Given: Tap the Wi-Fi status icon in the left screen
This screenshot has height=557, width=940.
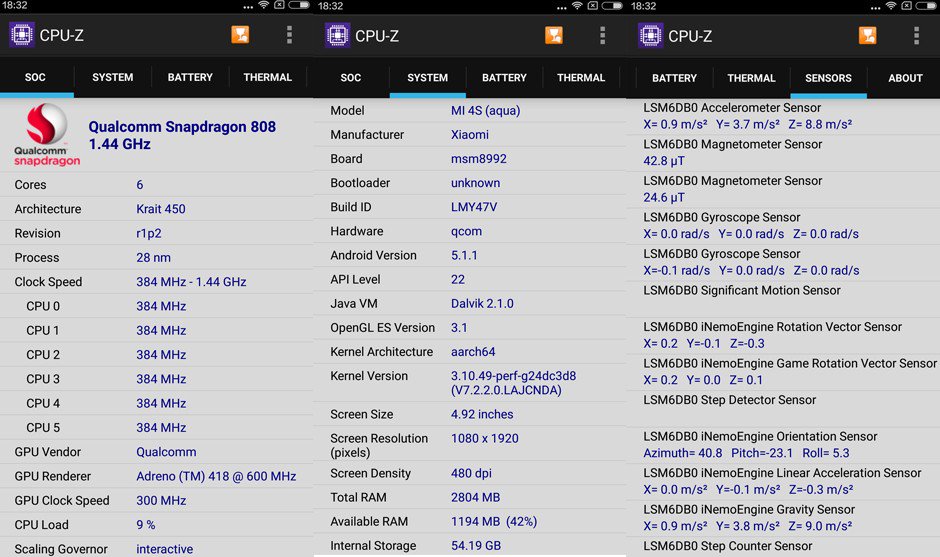Looking at the screenshot, I should [263, 6].
